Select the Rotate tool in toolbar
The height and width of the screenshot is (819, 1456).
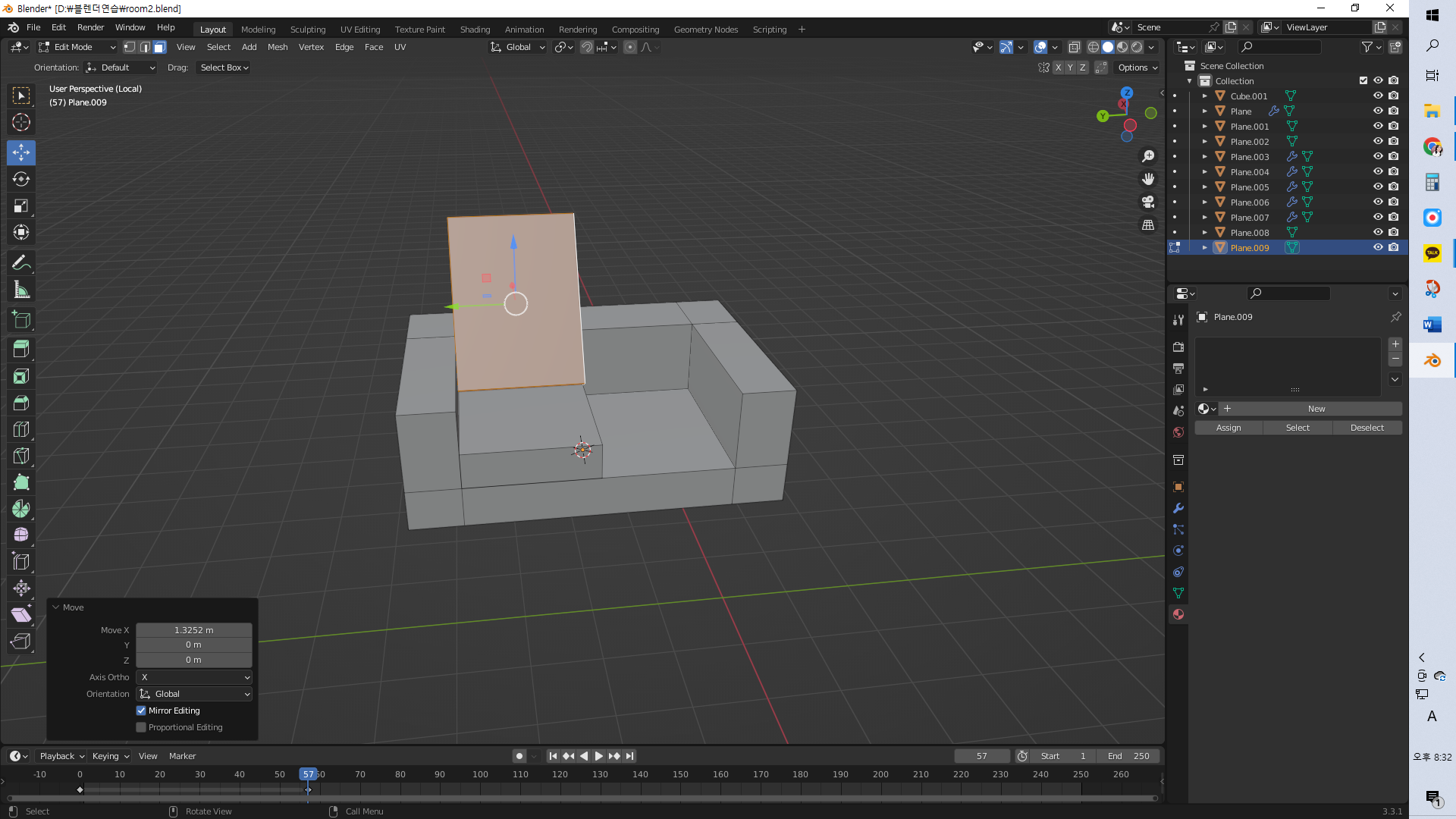pyautogui.click(x=21, y=179)
